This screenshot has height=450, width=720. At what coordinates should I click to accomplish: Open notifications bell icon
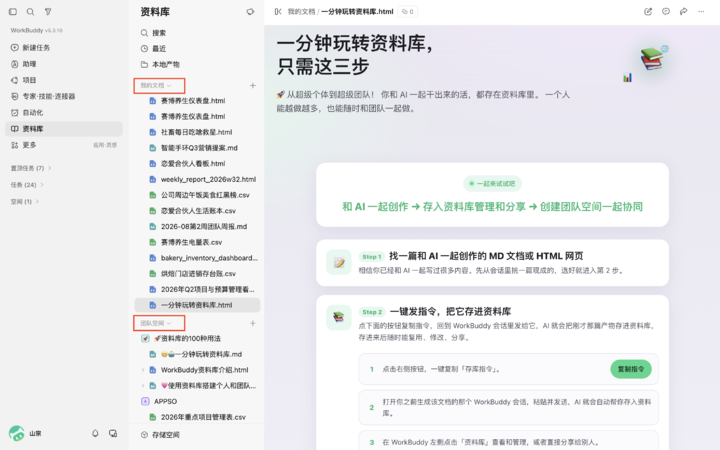[95, 433]
